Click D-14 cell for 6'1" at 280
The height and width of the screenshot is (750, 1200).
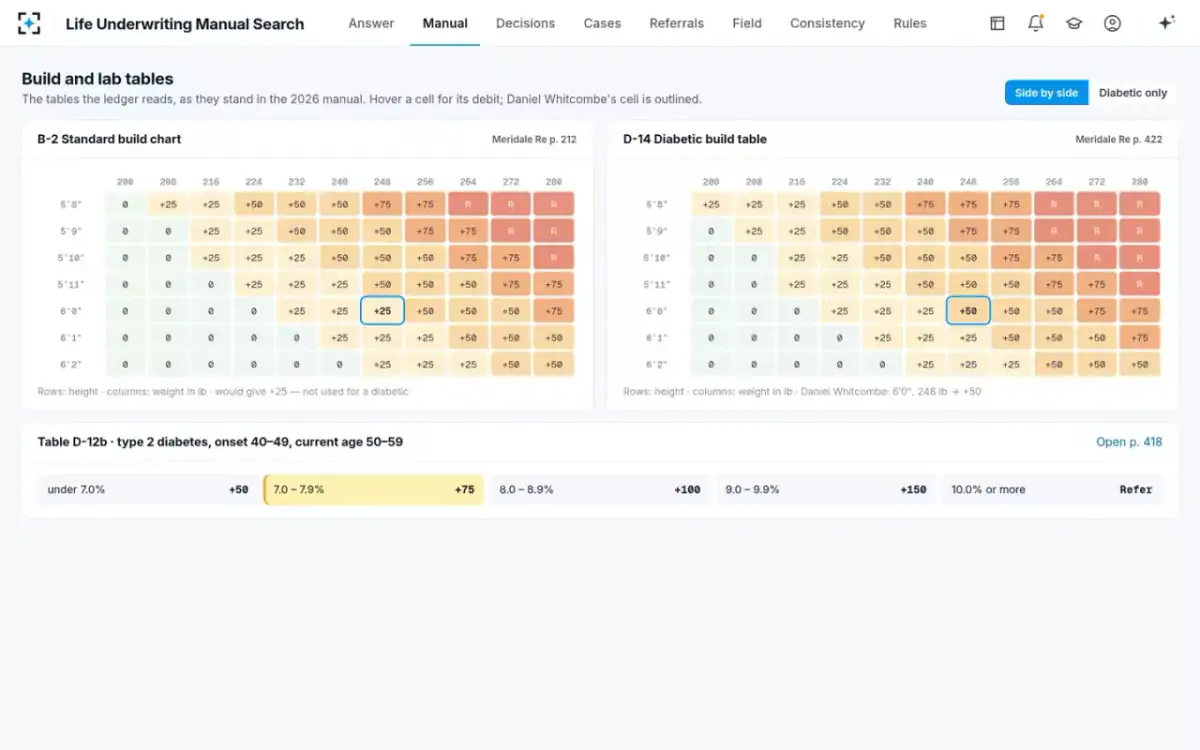coord(1140,338)
